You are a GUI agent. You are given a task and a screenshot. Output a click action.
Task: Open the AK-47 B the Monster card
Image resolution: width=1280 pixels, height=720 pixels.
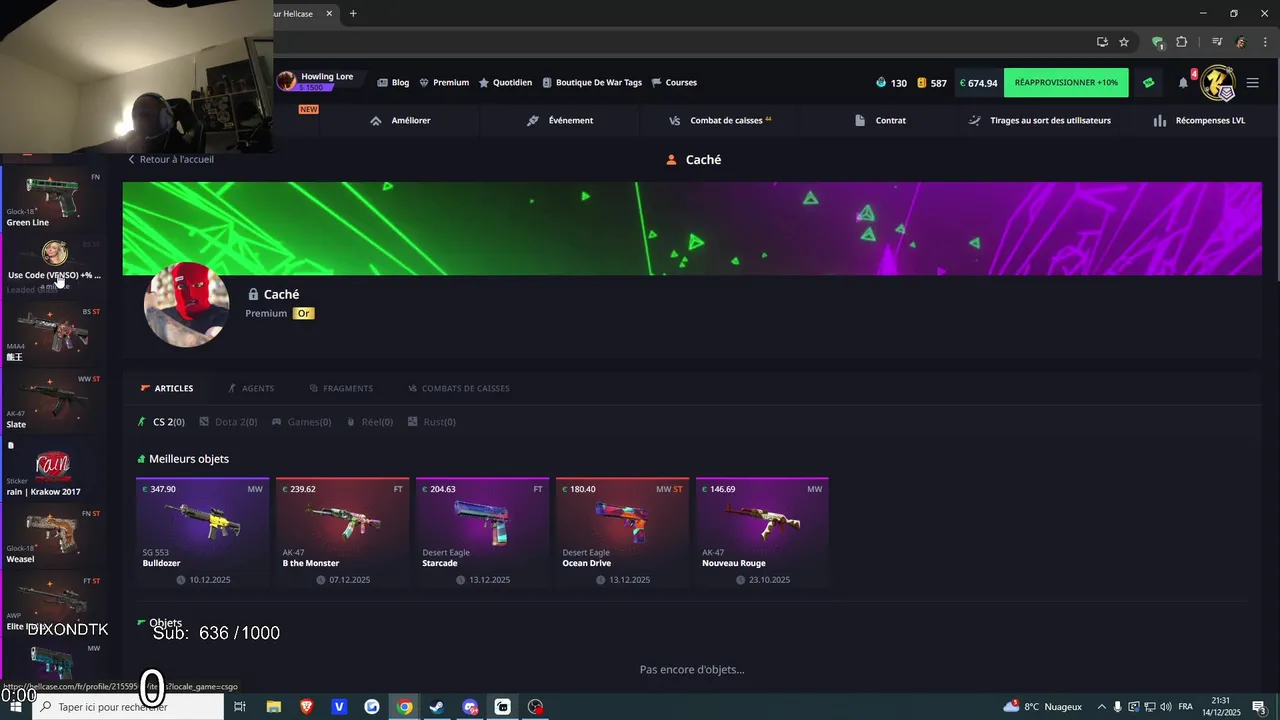pyautogui.click(x=342, y=533)
